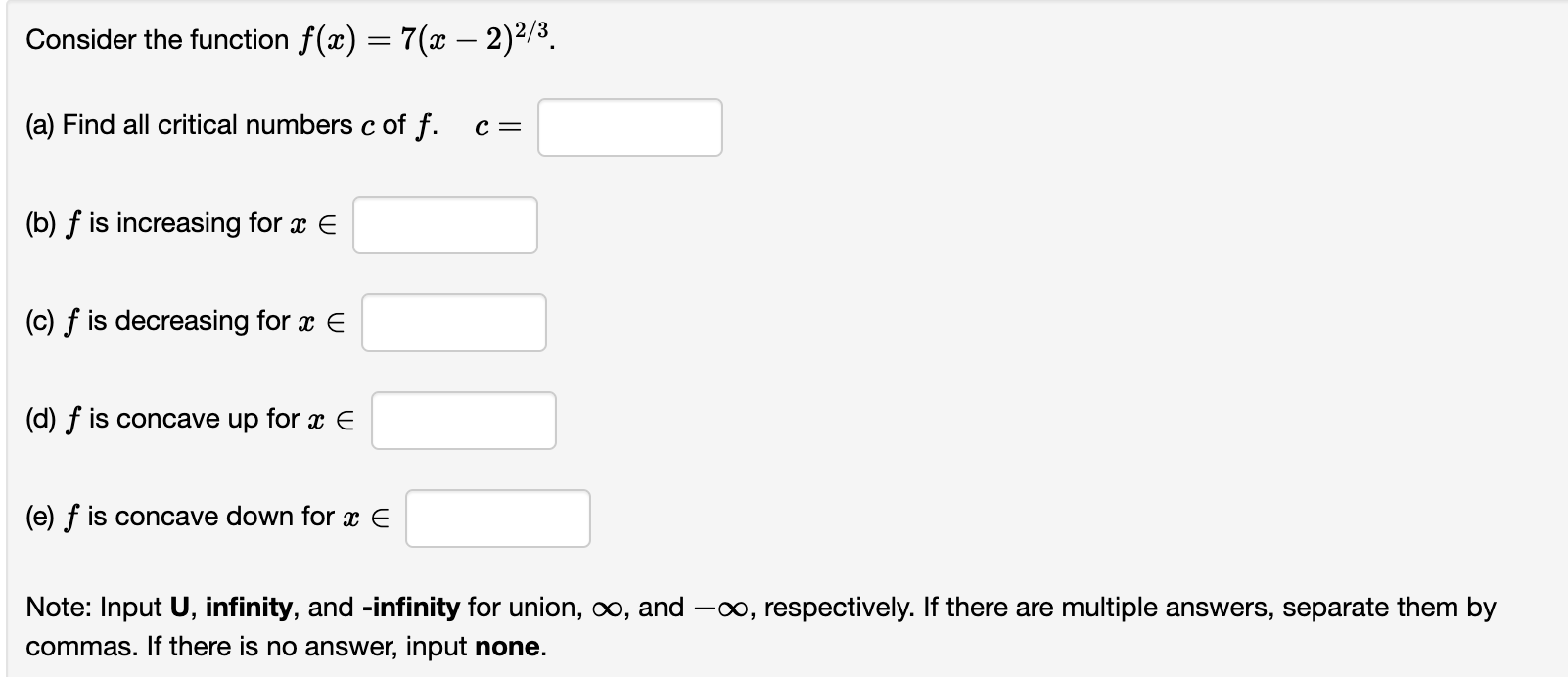Click the answer box for critical numbers c
The width and height of the screenshot is (1568, 677).
coord(629,126)
